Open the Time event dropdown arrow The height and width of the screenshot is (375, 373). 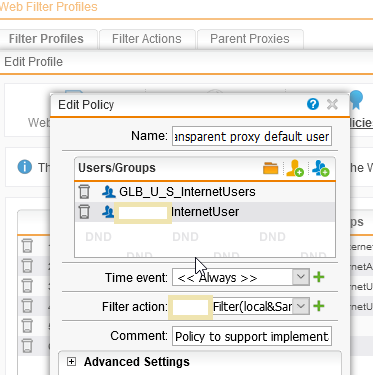(x=301, y=277)
